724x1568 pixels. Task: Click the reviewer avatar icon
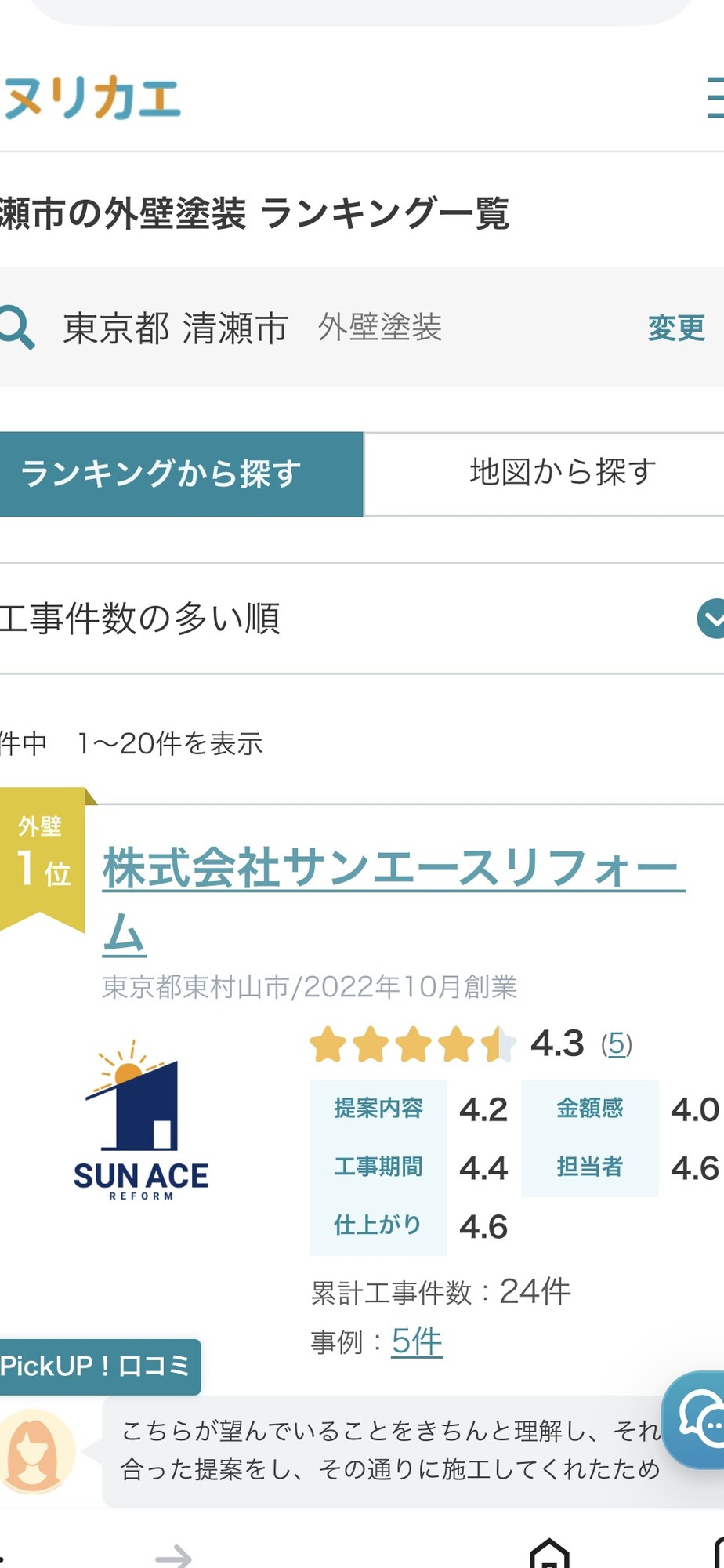(35, 1452)
